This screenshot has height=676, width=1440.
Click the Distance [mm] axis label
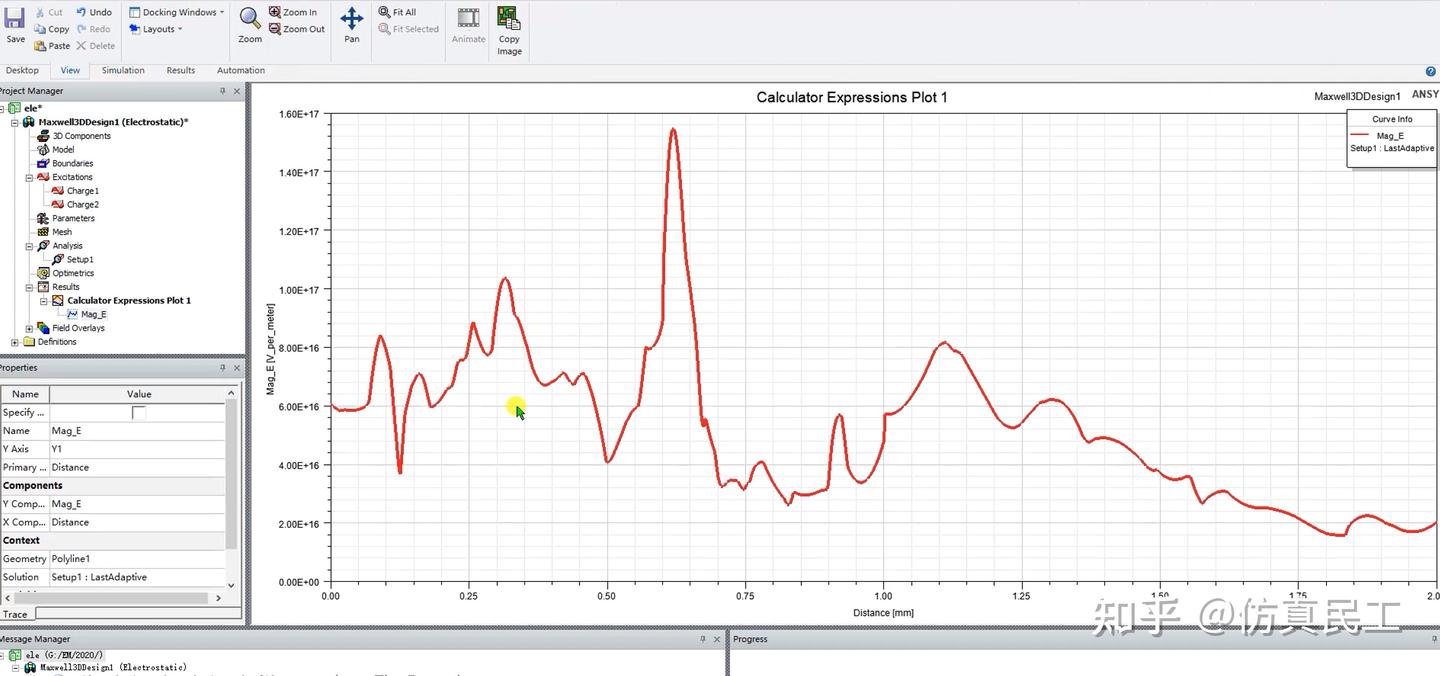click(883, 612)
